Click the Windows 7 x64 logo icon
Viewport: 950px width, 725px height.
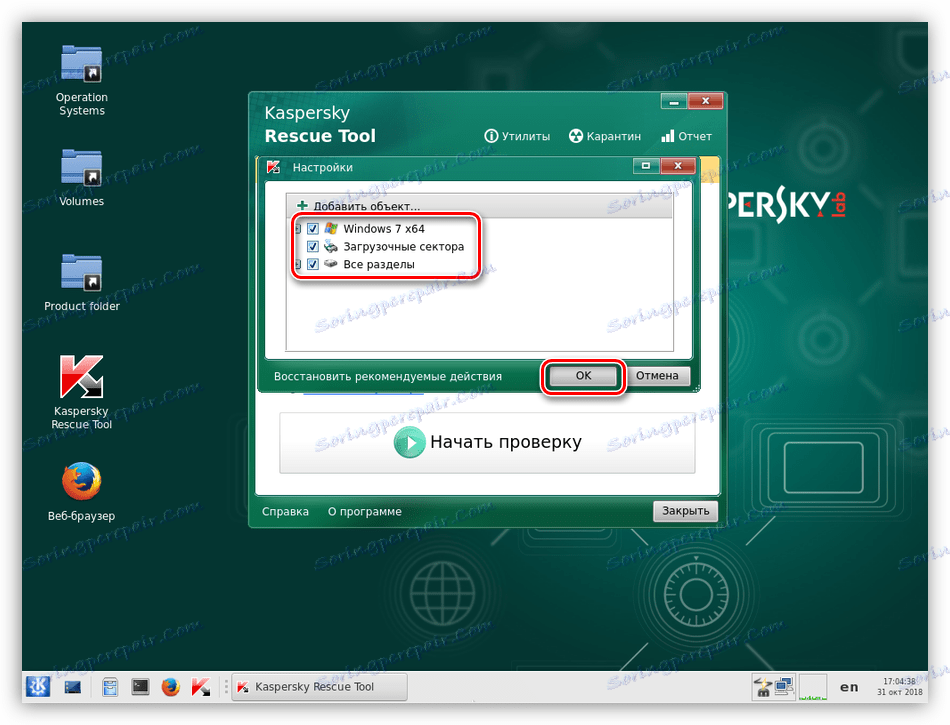pos(331,228)
